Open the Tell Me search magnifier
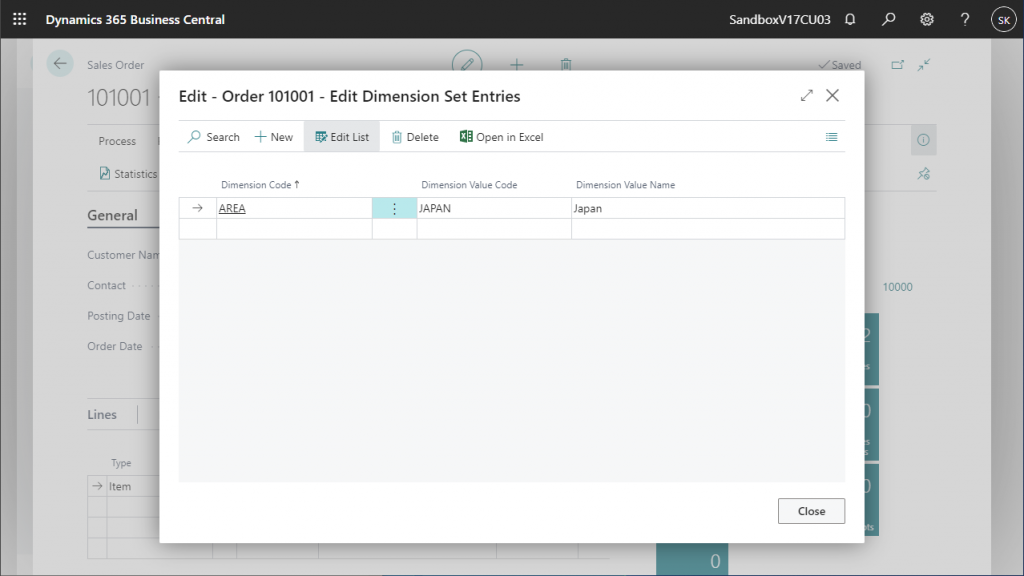This screenshot has width=1024, height=576. 888,19
